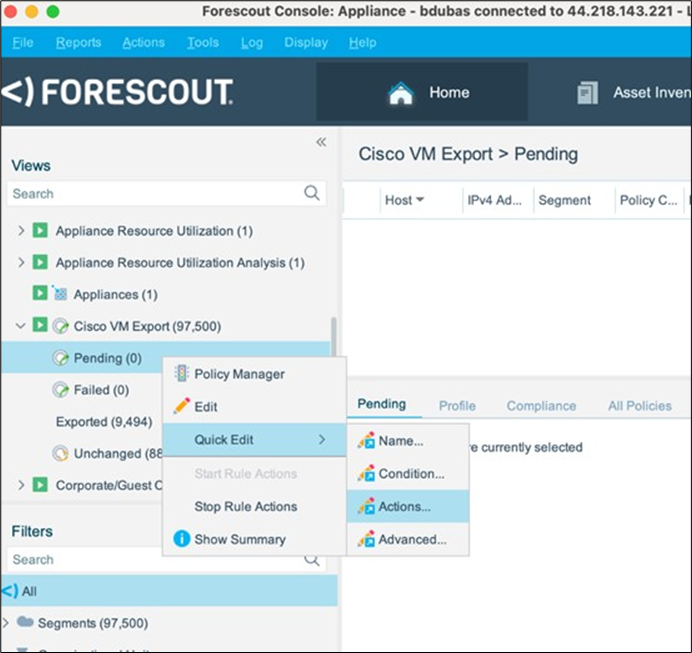Click the Failed (0) rule icon
692x653 pixels.
tap(60, 390)
